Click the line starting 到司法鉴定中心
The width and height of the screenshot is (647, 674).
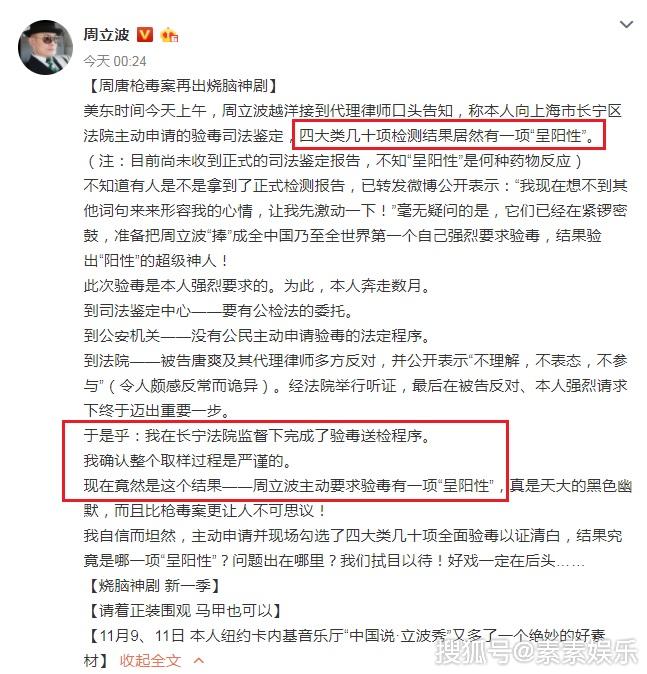218,310
